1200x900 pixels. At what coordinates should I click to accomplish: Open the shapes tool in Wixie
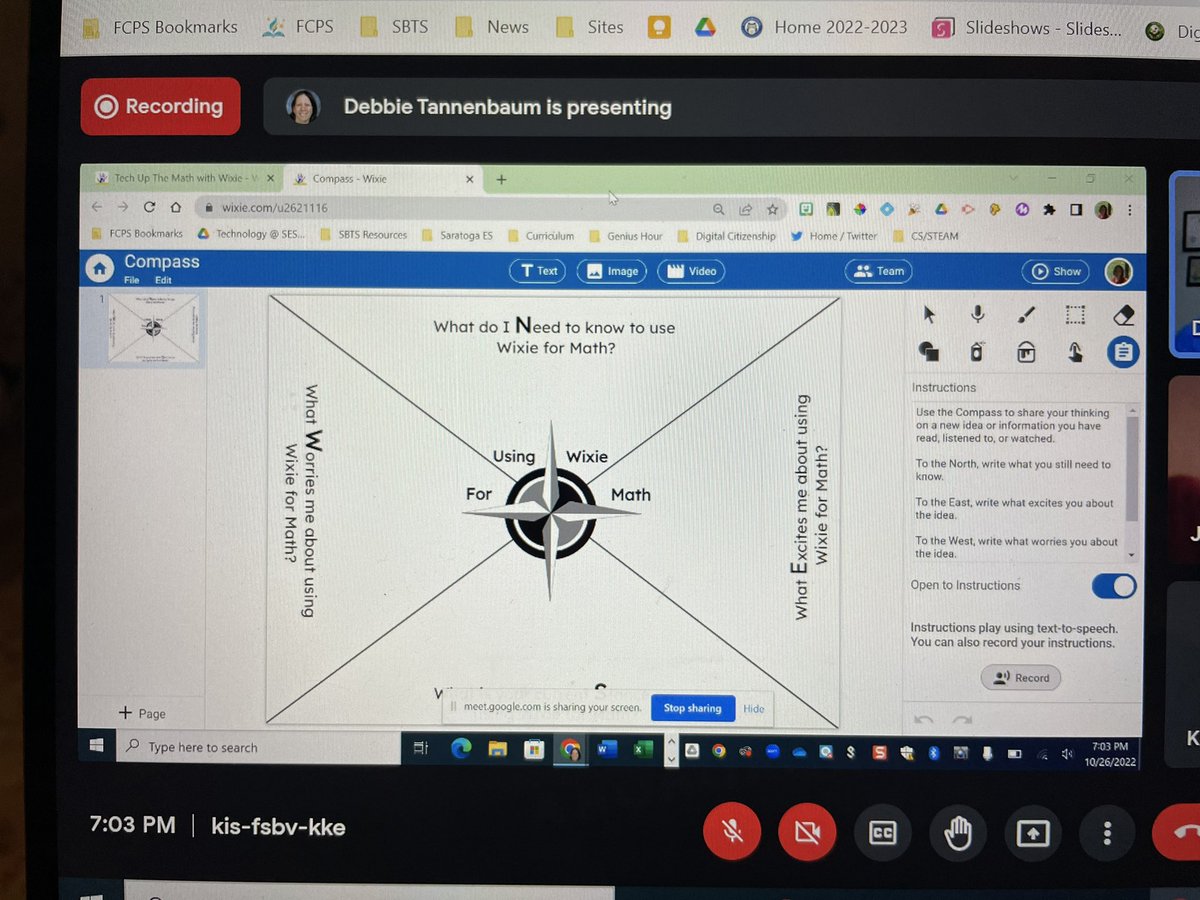(x=928, y=351)
